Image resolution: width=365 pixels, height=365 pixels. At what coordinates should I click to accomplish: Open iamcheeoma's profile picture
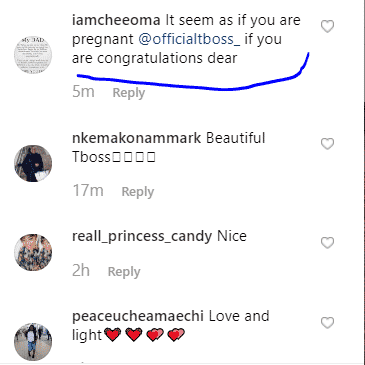pos(33,55)
